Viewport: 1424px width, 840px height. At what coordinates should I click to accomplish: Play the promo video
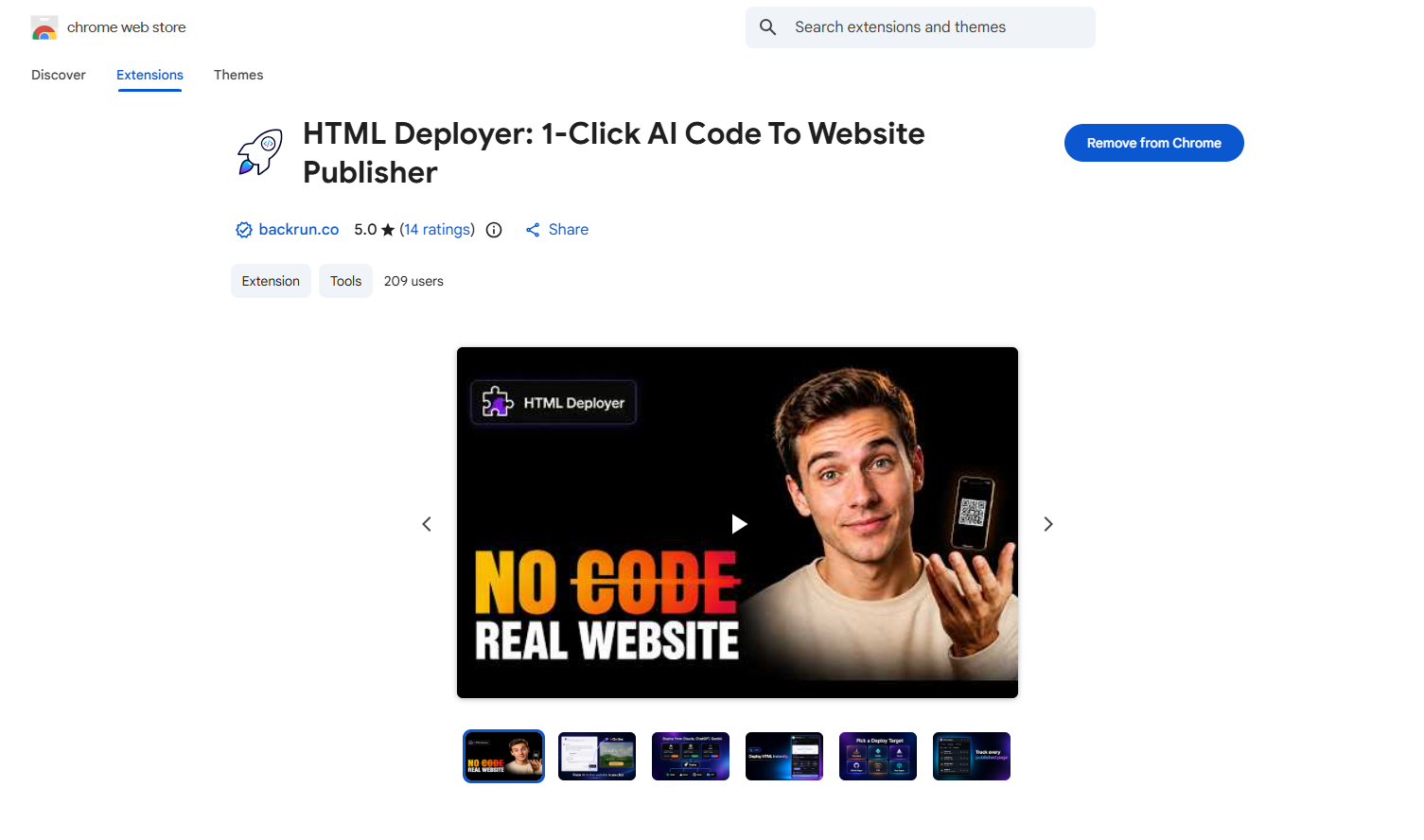[x=739, y=524]
